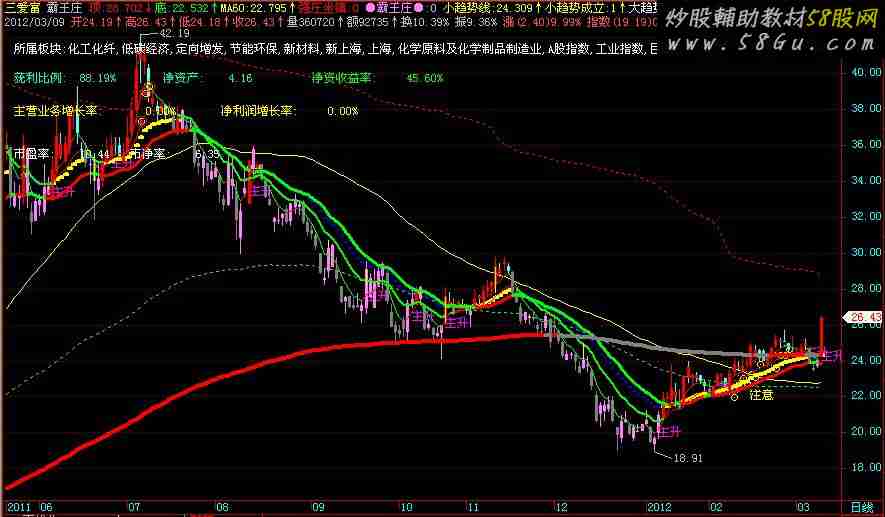Switch period using the 日线 button

[861, 507]
